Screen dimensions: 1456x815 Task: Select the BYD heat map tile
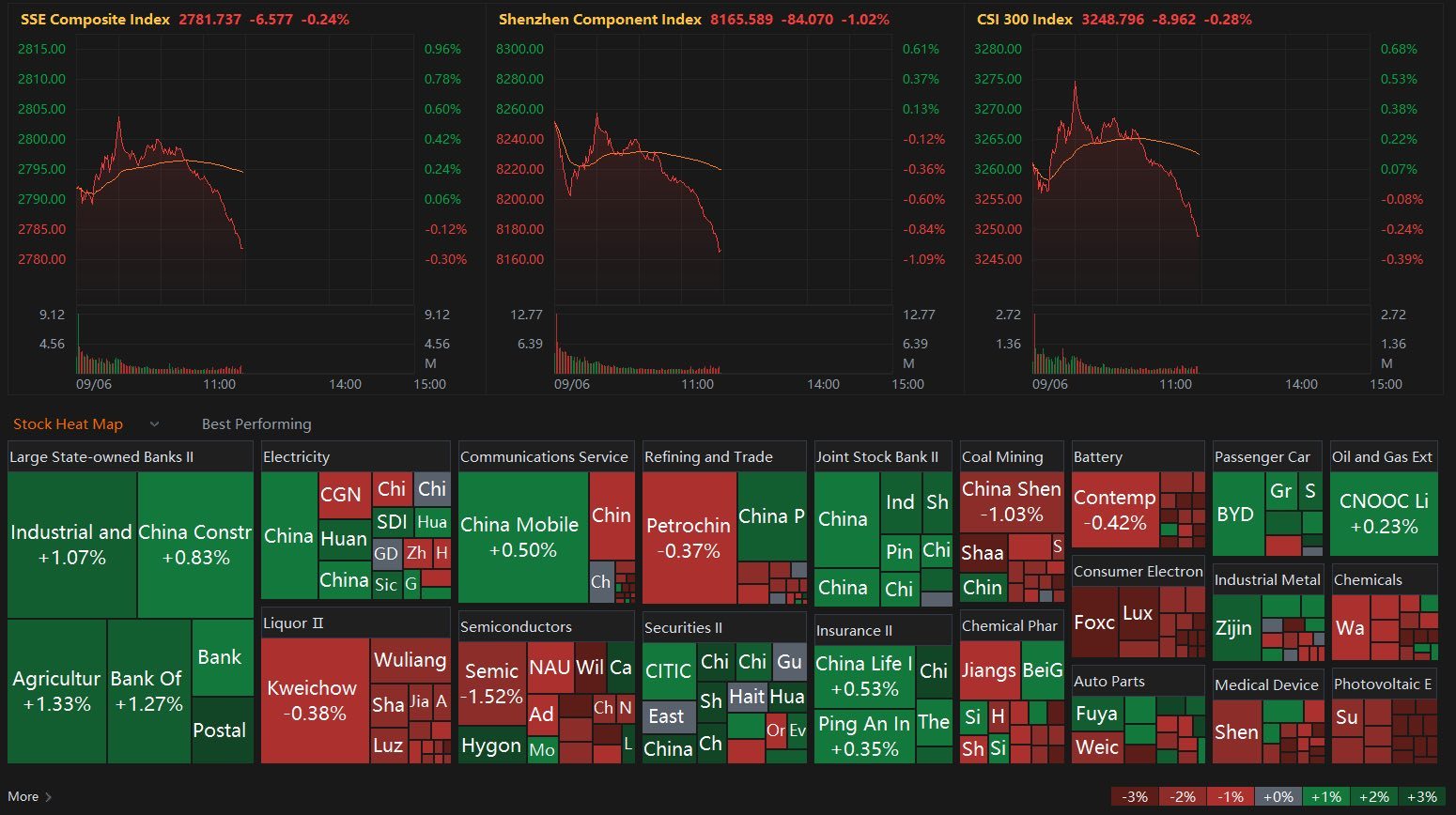[1237, 515]
